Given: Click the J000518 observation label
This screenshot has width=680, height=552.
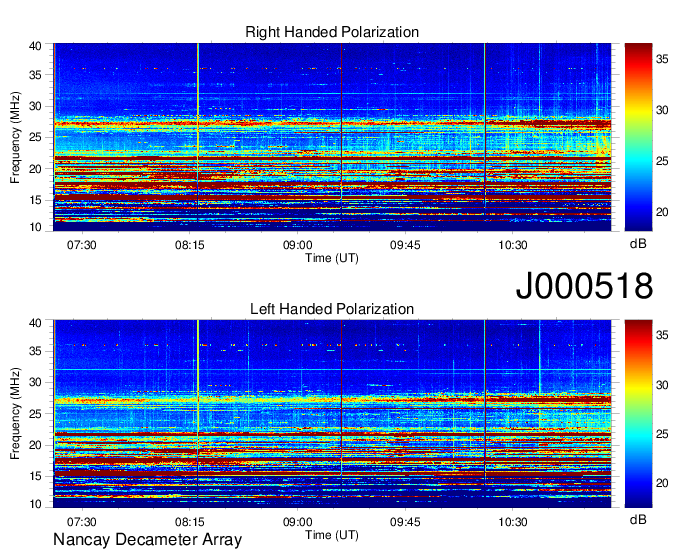Looking at the screenshot, I should (x=584, y=286).
